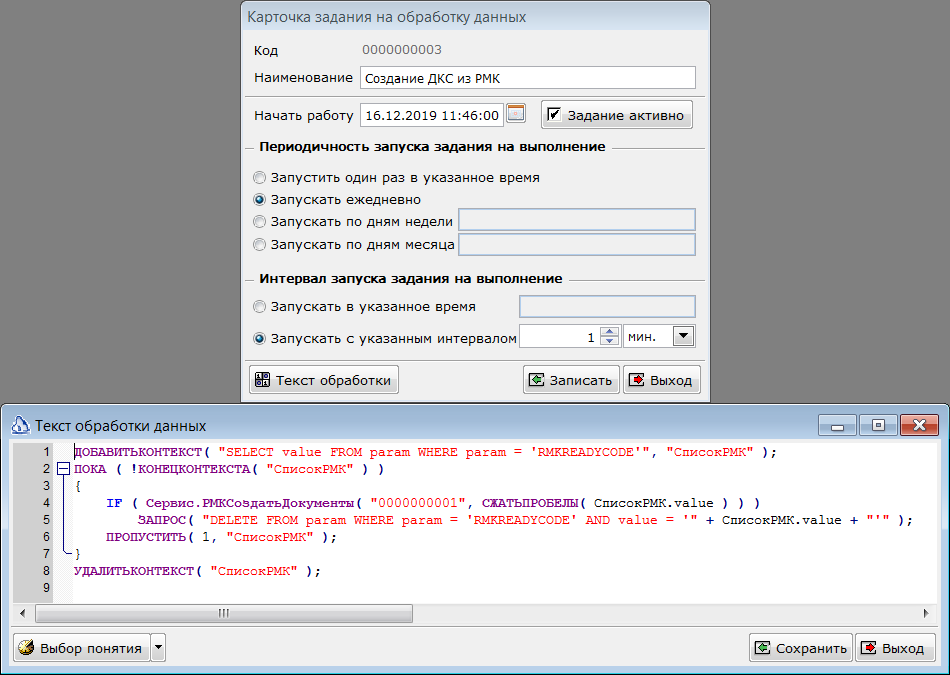Close the 'Текст обработки данных' window
The image size is (950, 675).
919,425
